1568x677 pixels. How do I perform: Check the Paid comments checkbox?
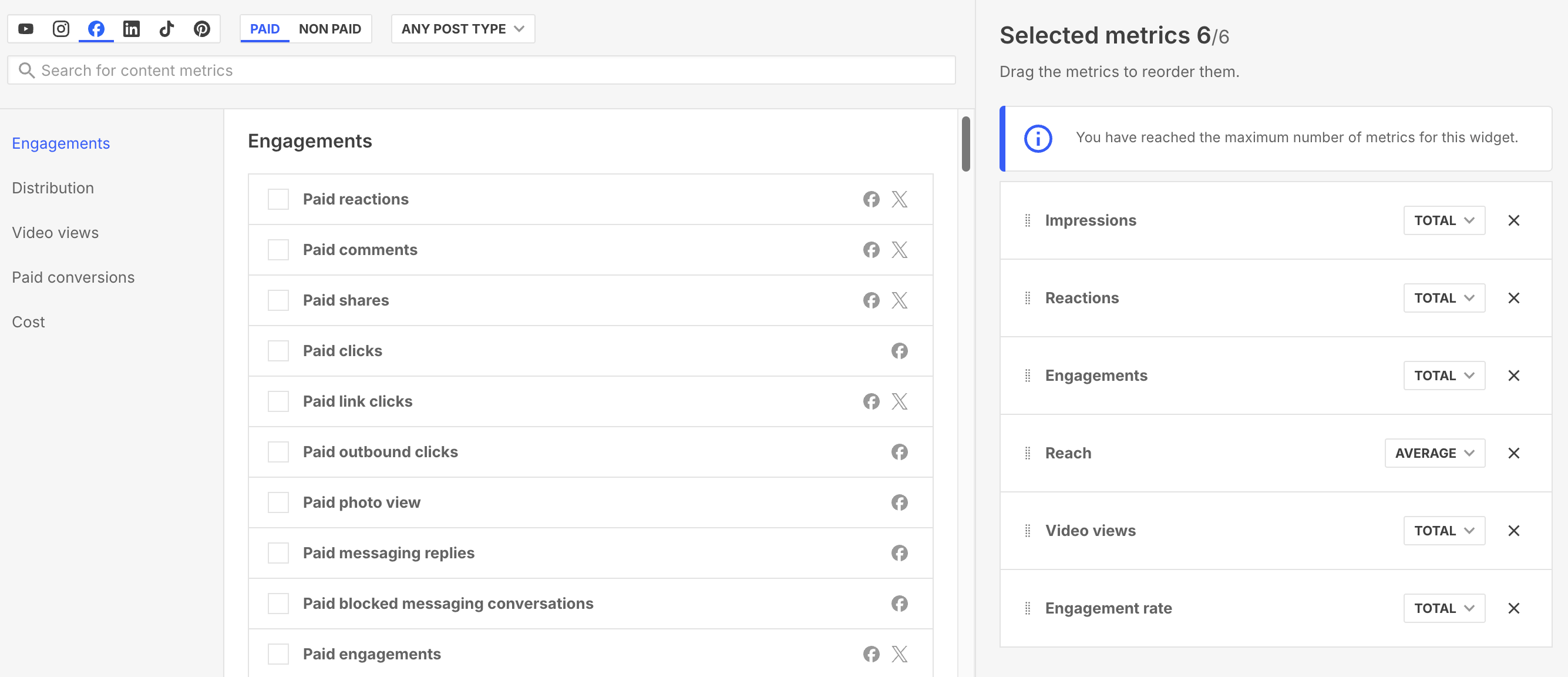pos(278,250)
